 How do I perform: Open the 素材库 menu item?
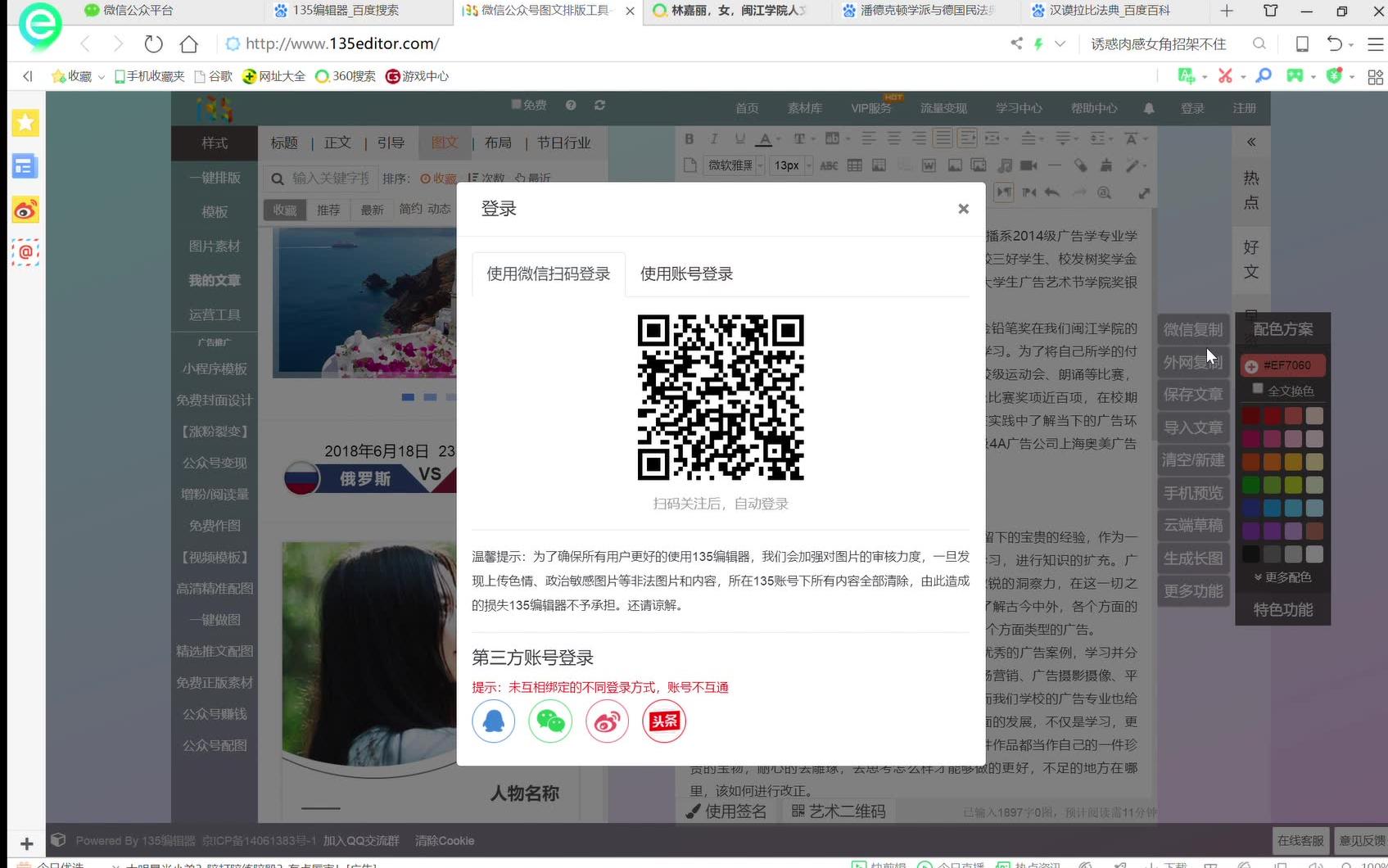click(x=804, y=107)
